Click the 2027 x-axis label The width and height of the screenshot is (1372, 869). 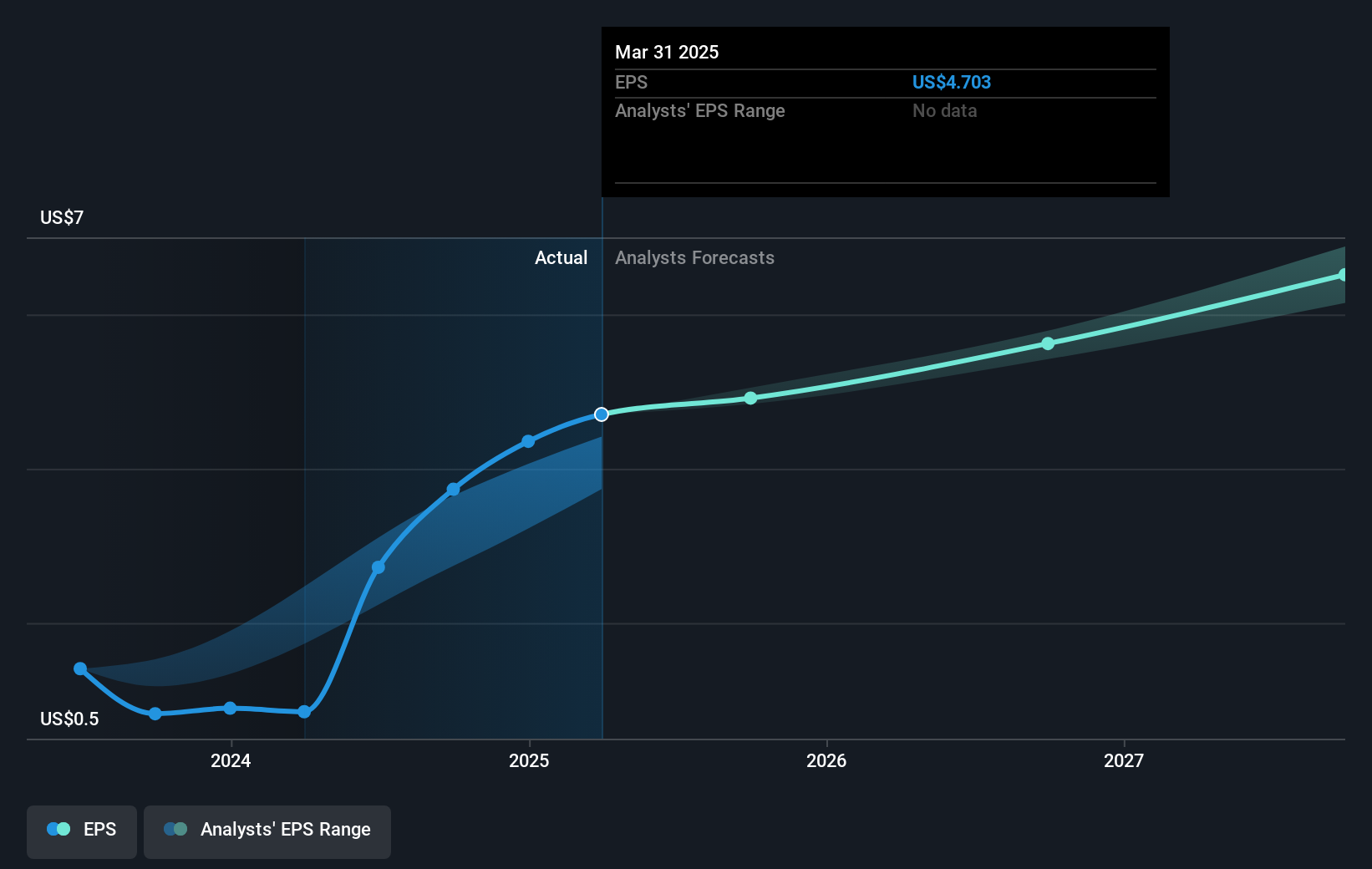pos(1124,760)
